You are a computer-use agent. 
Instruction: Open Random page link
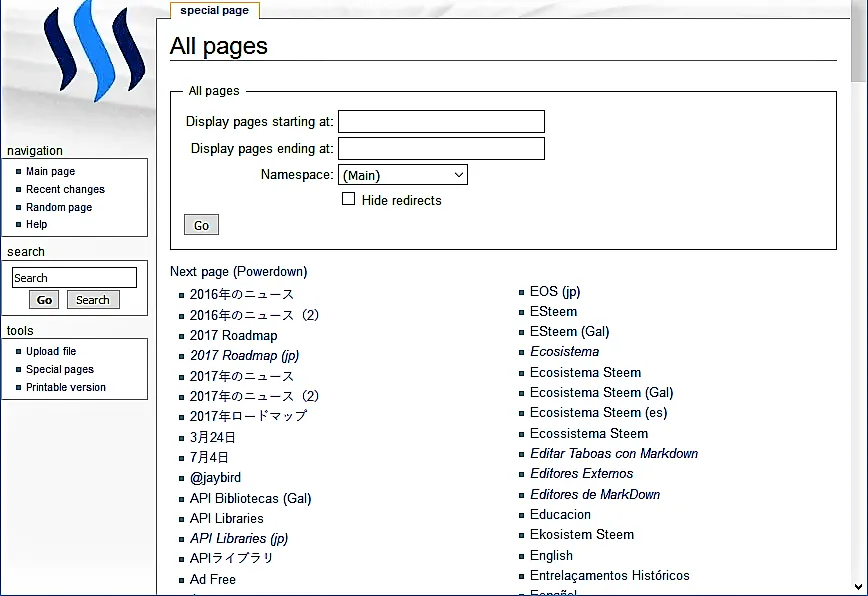pyautogui.click(x=59, y=207)
